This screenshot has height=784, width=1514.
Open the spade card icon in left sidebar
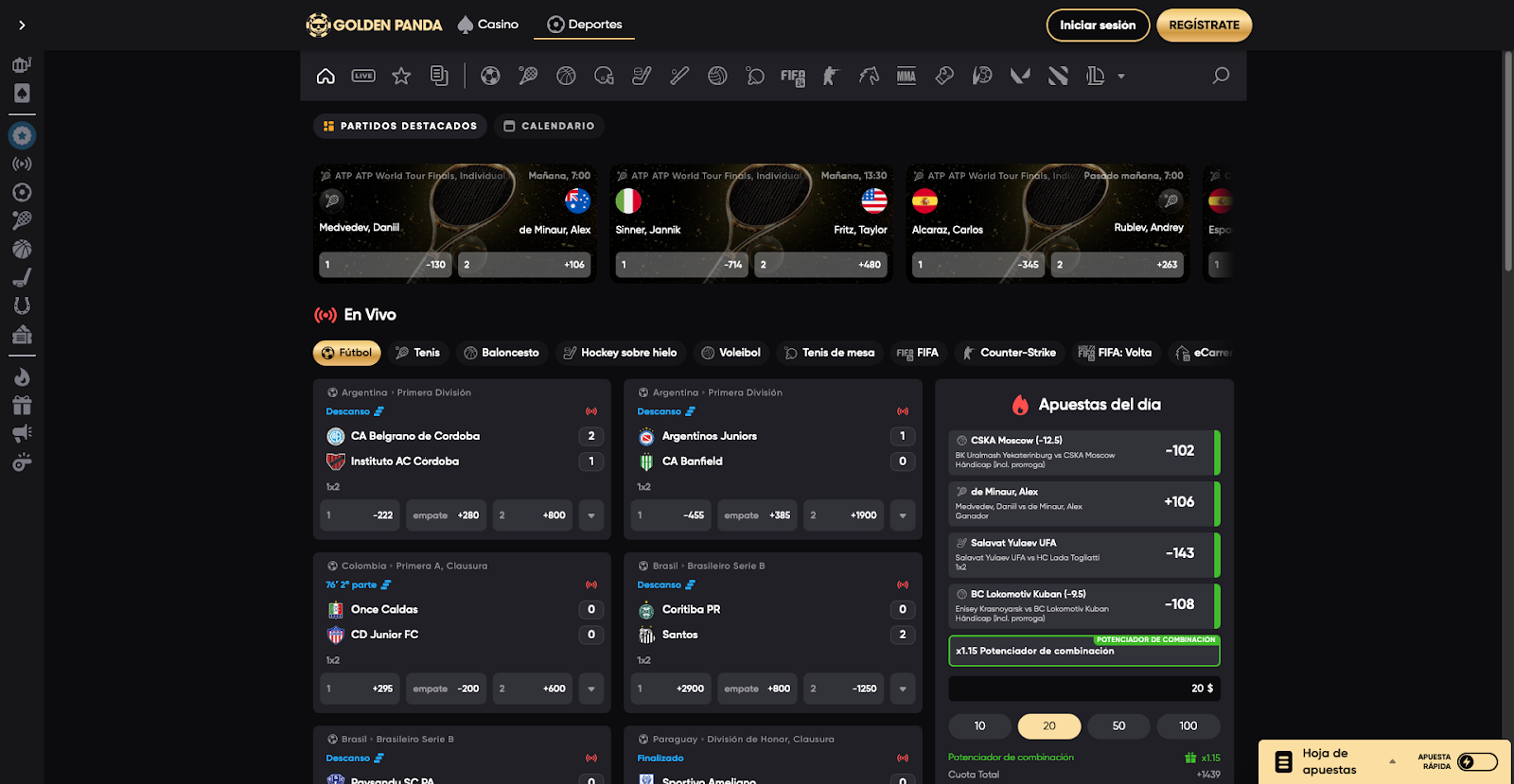coord(22,93)
